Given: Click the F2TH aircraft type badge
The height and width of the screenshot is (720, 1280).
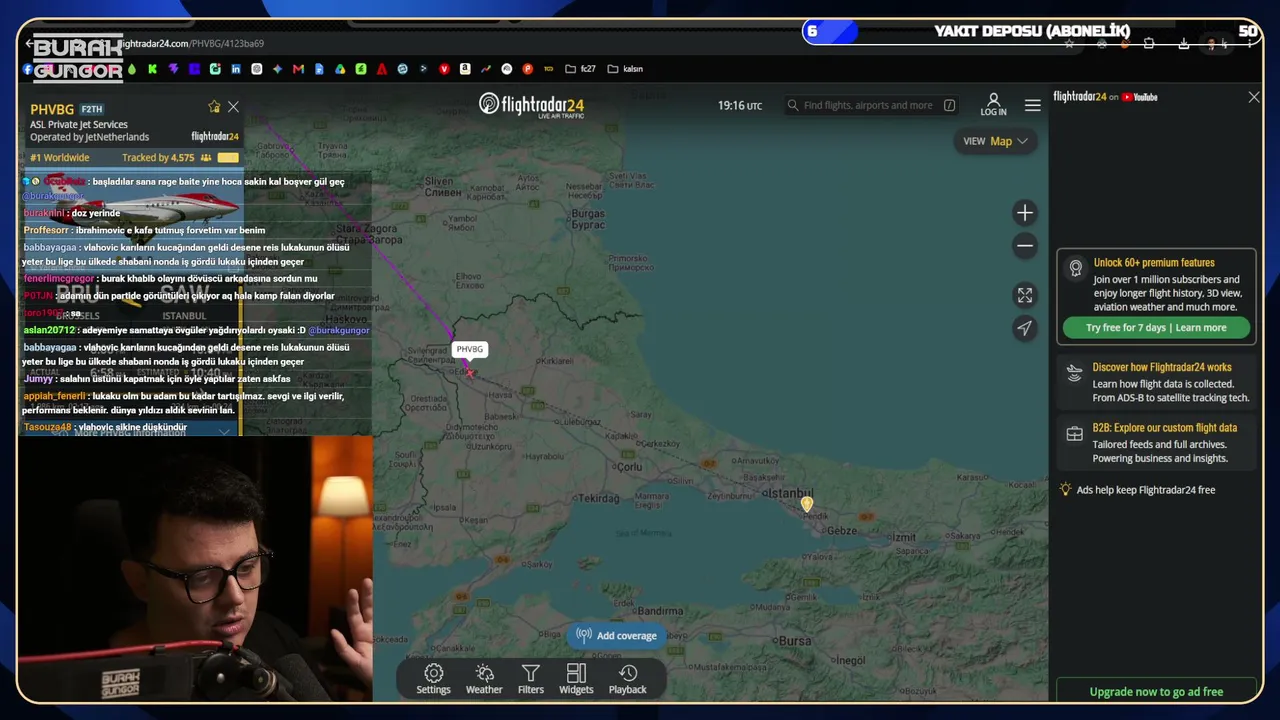Looking at the screenshot, I should coord(91,109).
